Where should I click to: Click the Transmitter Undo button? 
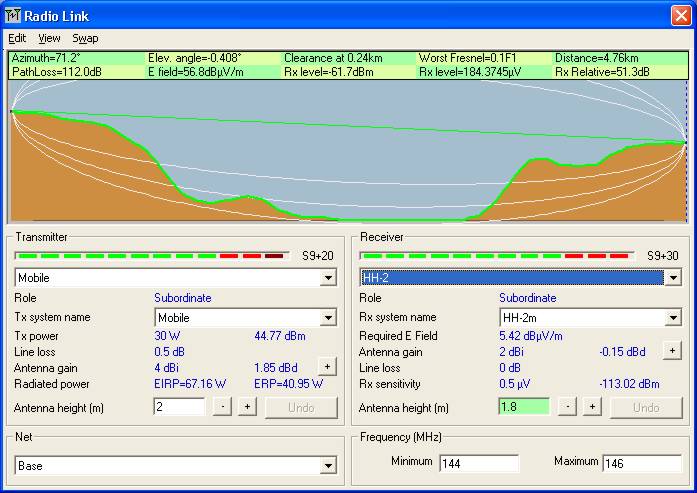(301, 408)
